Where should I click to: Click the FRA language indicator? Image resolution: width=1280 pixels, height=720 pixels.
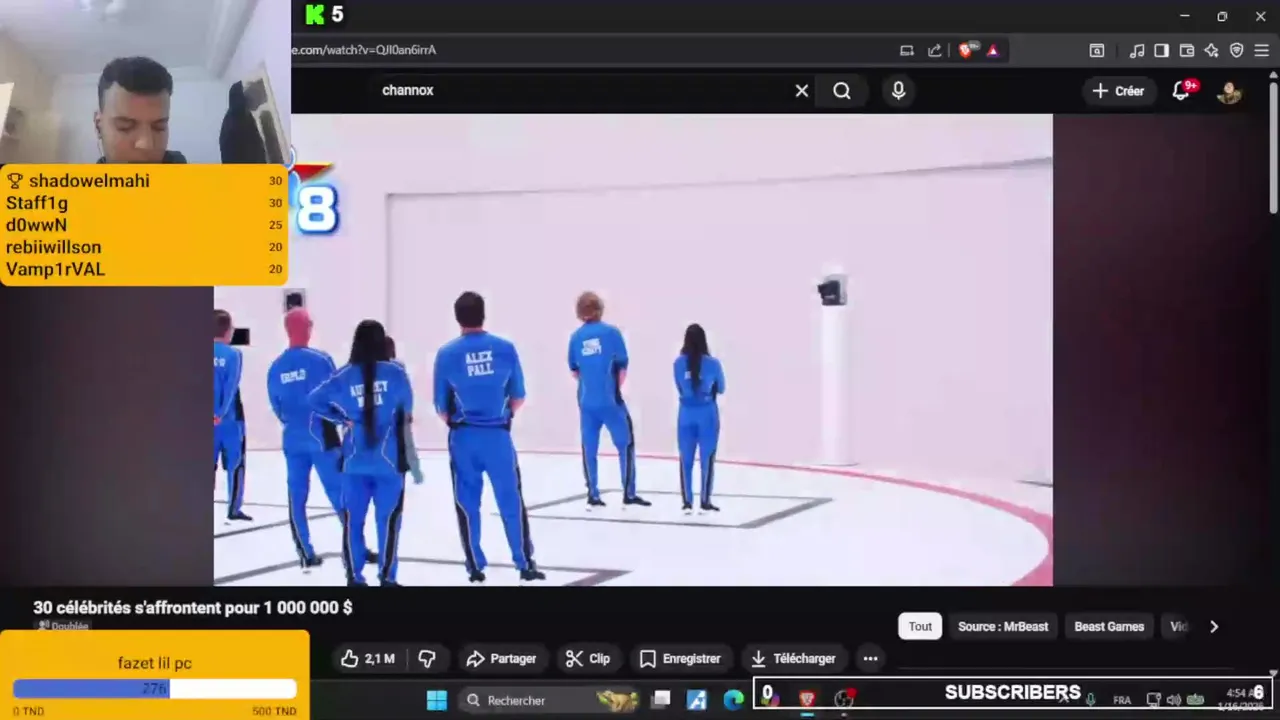pyautogui.click(x=1122, y=701)
